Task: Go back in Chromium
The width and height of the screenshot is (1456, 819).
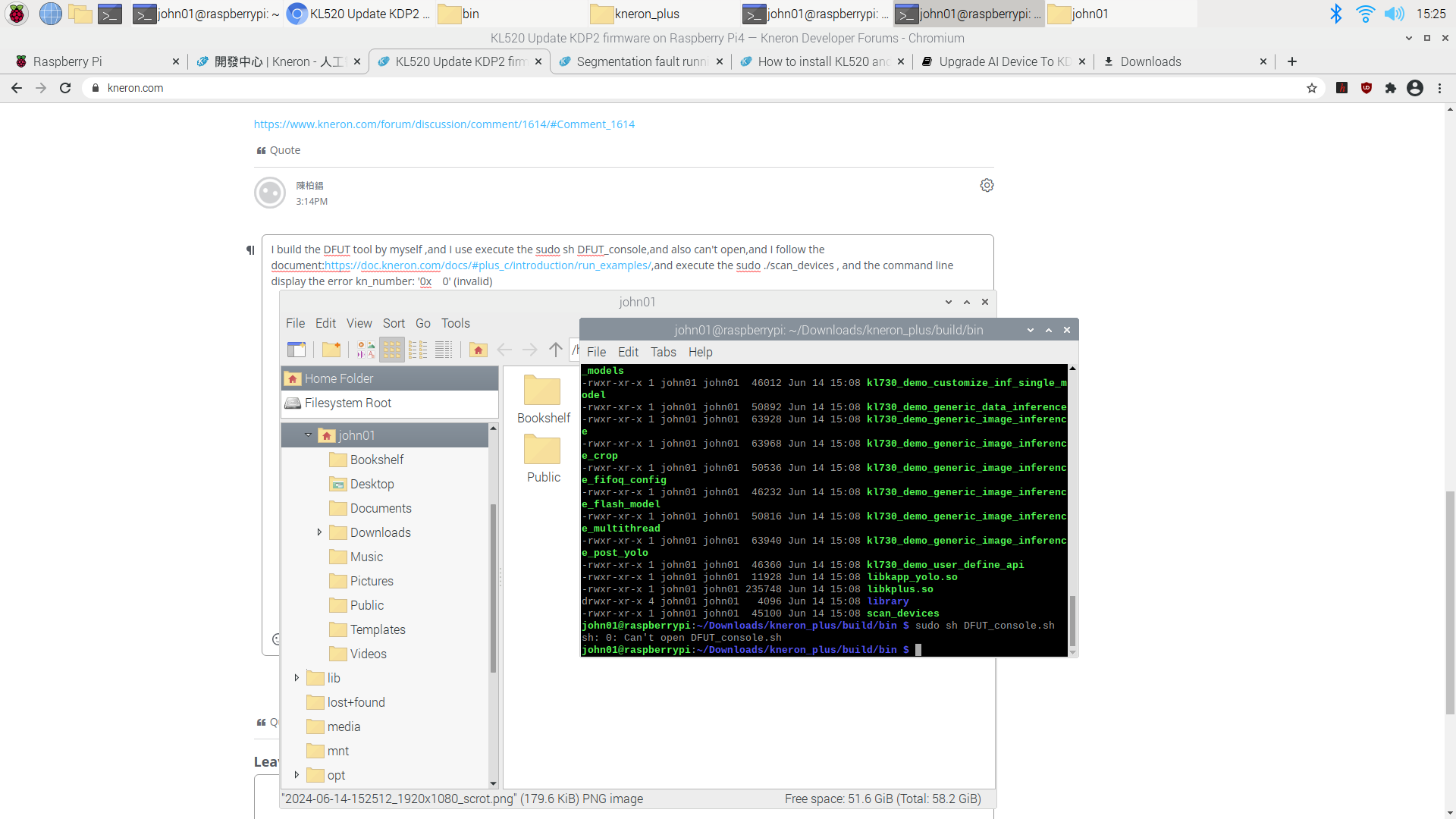Action: (17, 88)
